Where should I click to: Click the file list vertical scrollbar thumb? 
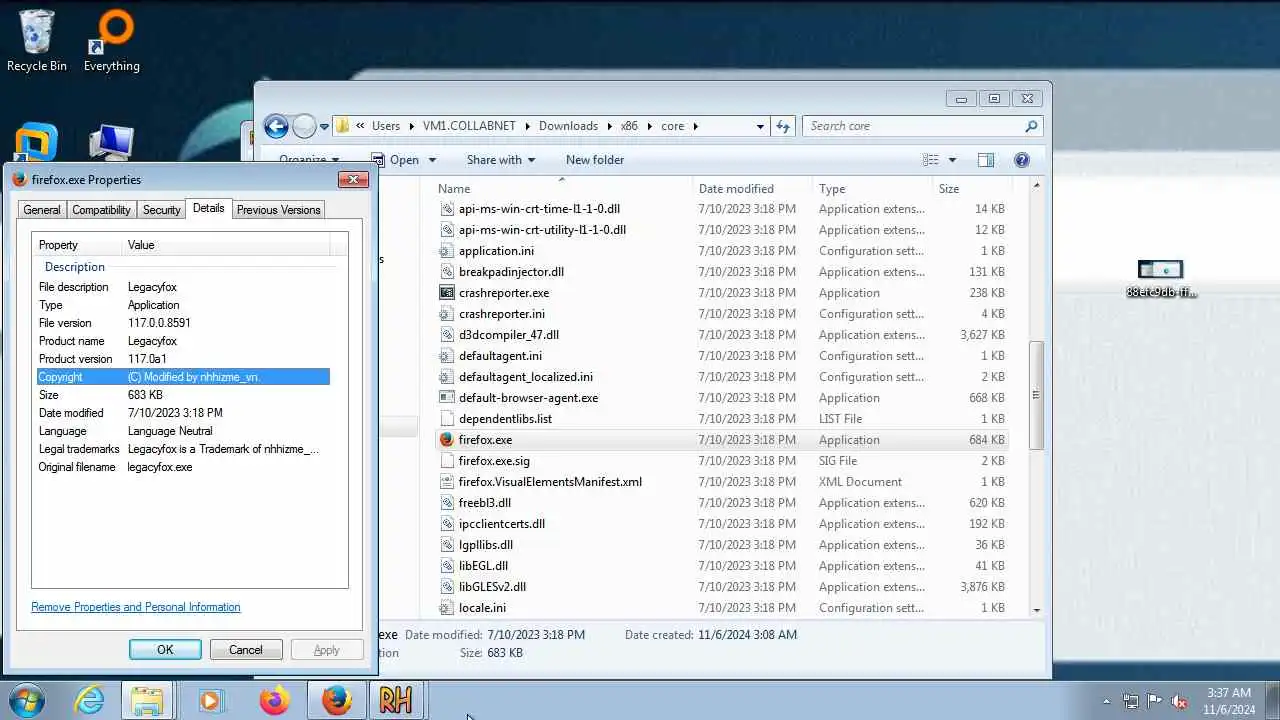click(1036, 395)
